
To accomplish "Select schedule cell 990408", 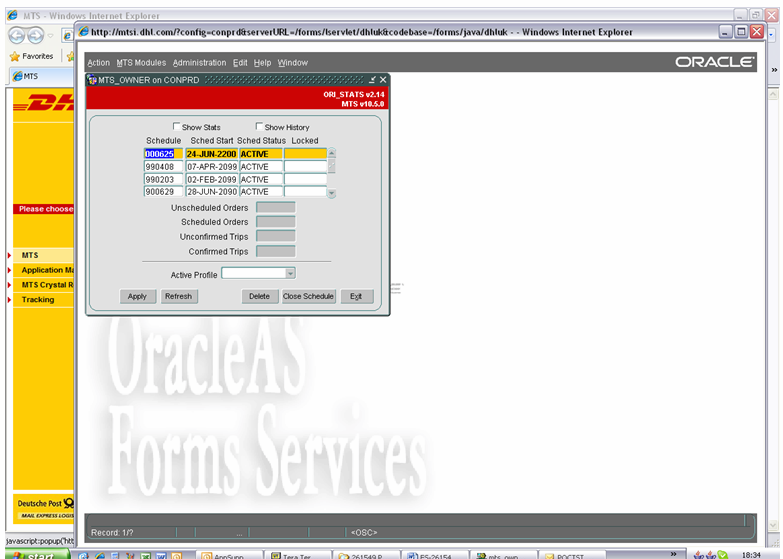I will pos(163,167).
